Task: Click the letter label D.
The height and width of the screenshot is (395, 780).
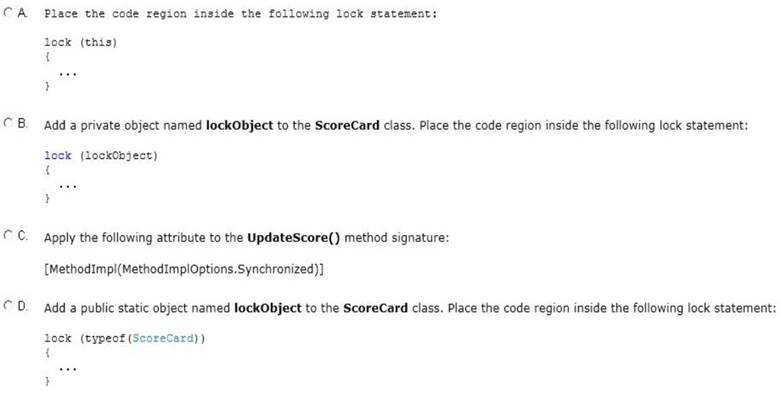Action: coord(22,305)
